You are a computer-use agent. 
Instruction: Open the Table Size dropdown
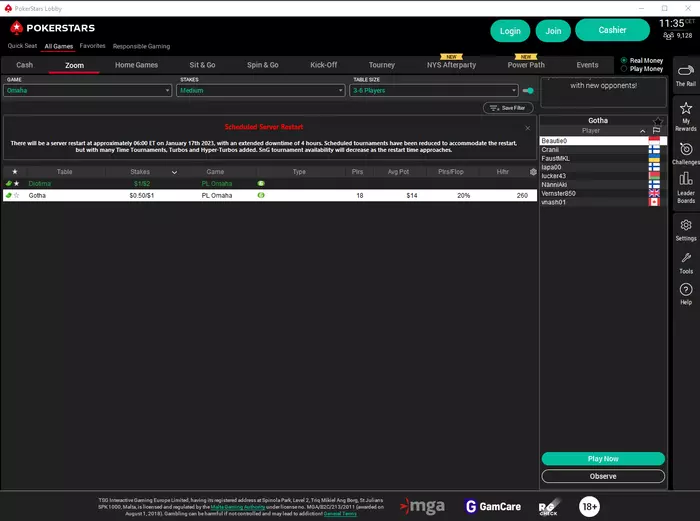tap(434, 91)
